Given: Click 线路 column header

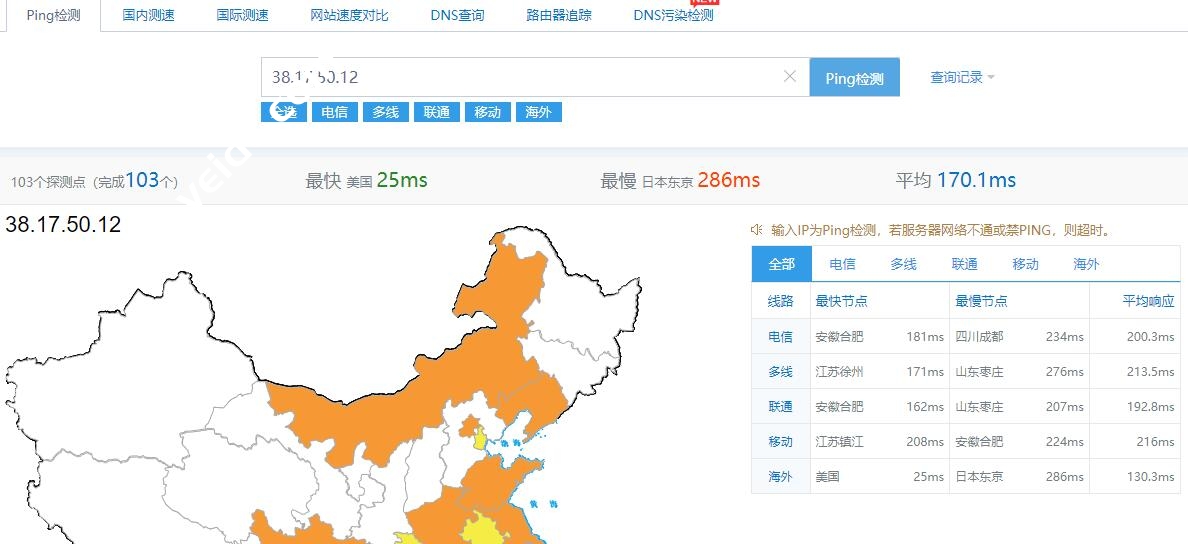Looking at the screenshot, I should [780, 301].
